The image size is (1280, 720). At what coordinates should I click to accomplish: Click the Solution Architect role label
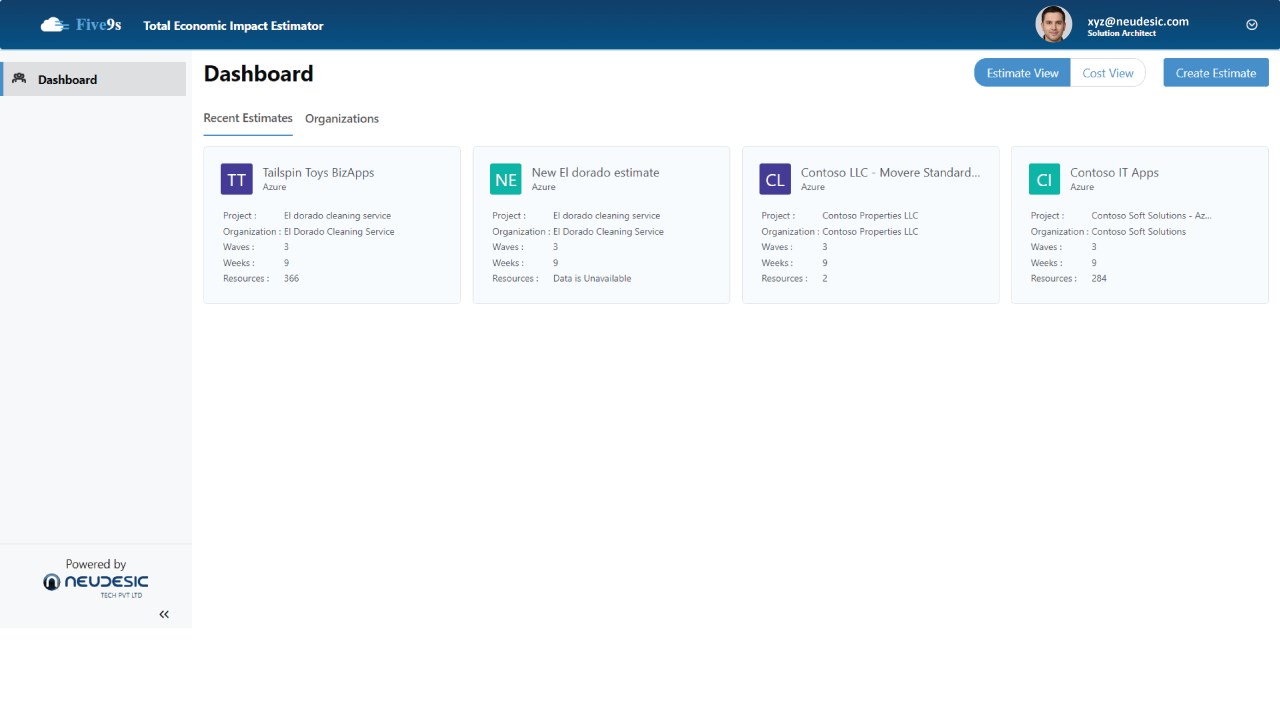pyautogui.click(x=1121, y=34)
